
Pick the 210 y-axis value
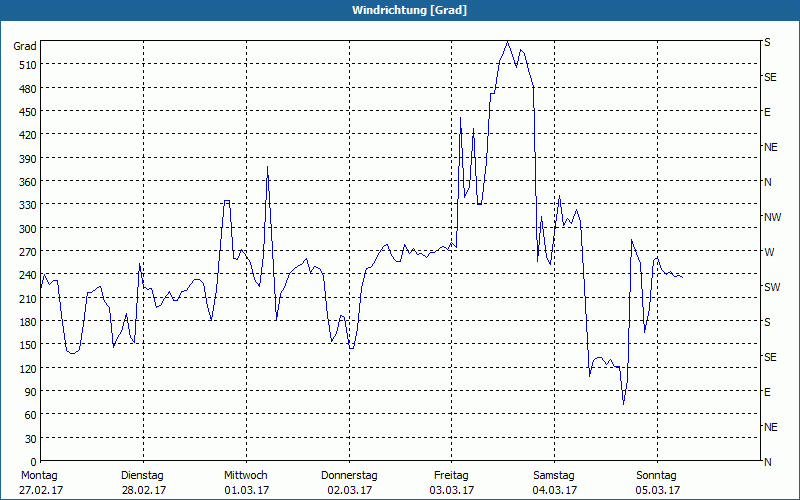[x=28, y=299]
